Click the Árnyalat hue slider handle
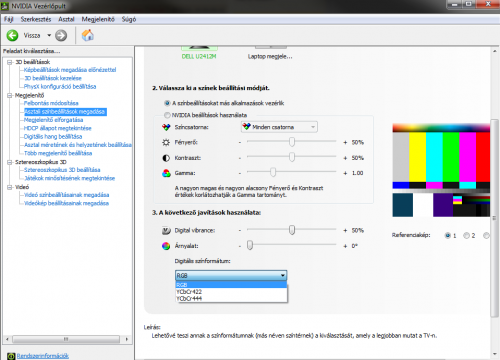 (x=250, y=245)
